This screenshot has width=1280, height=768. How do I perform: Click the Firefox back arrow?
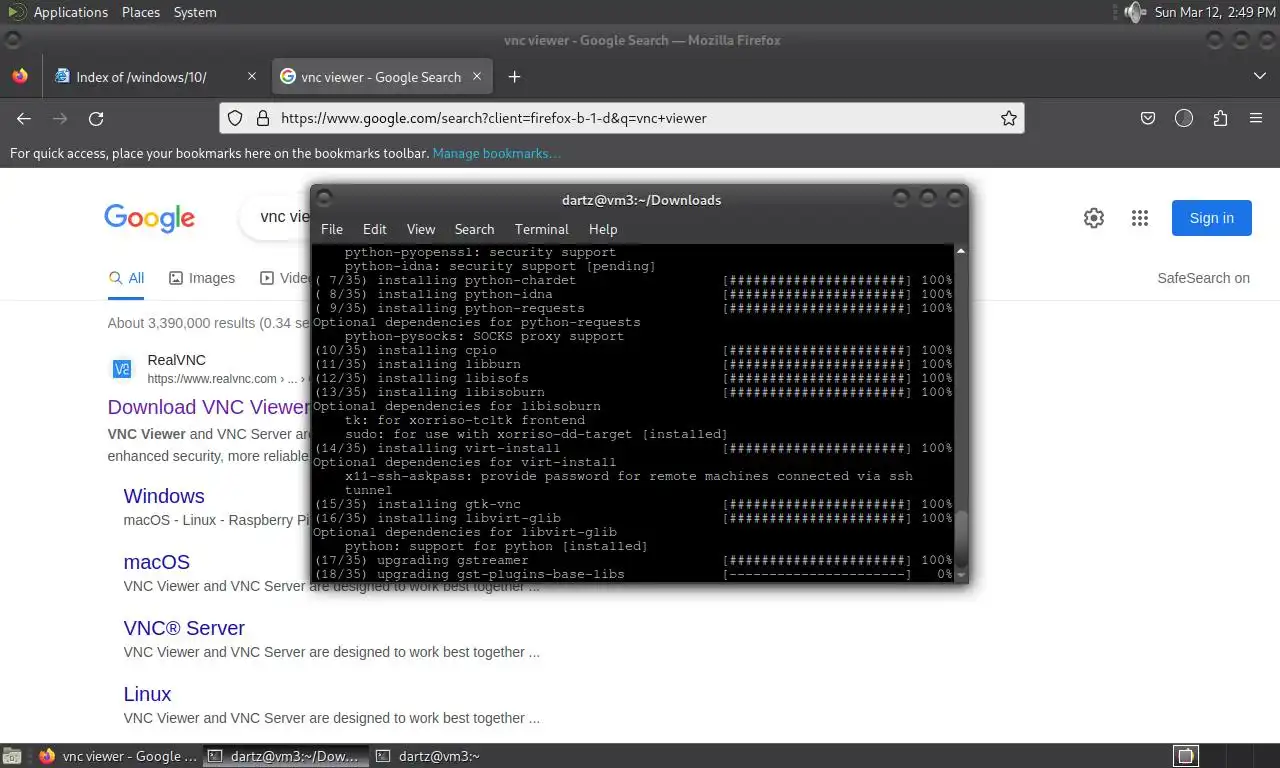[x=24, y=118]
